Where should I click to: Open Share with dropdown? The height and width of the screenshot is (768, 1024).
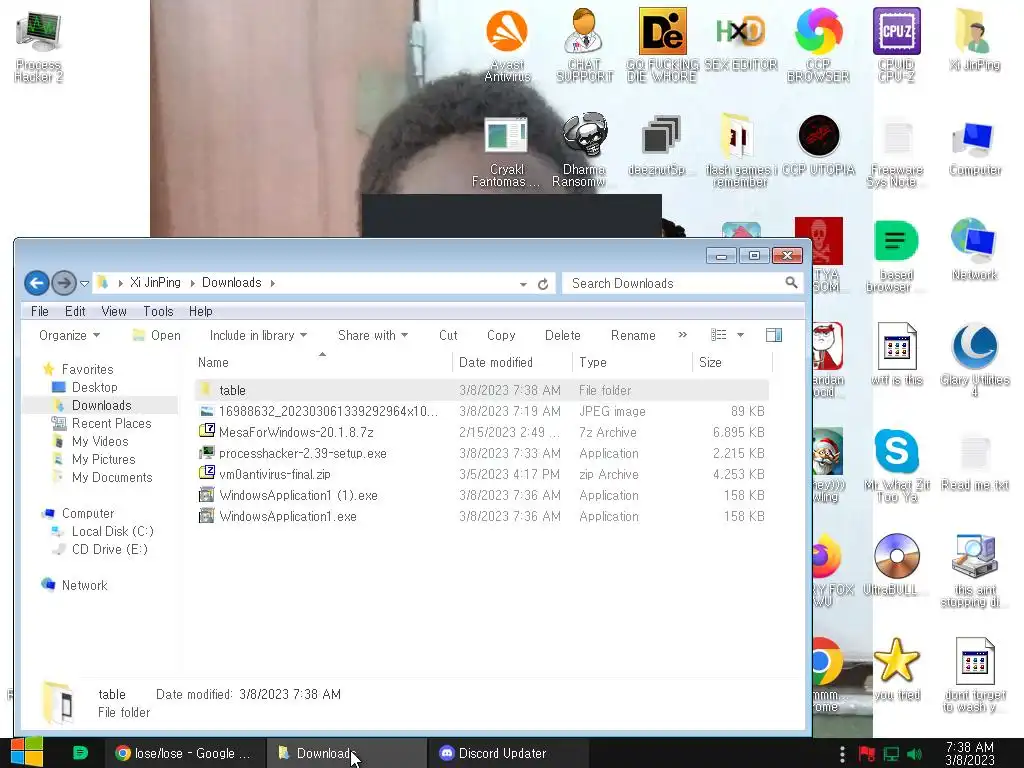(x=373, y=335)
